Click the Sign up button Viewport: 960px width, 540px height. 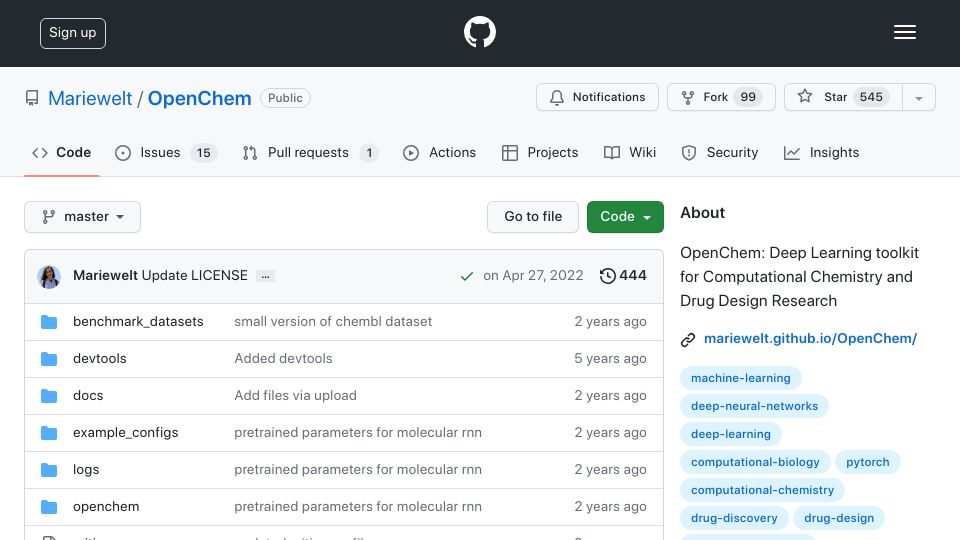(x=73, y=33)
